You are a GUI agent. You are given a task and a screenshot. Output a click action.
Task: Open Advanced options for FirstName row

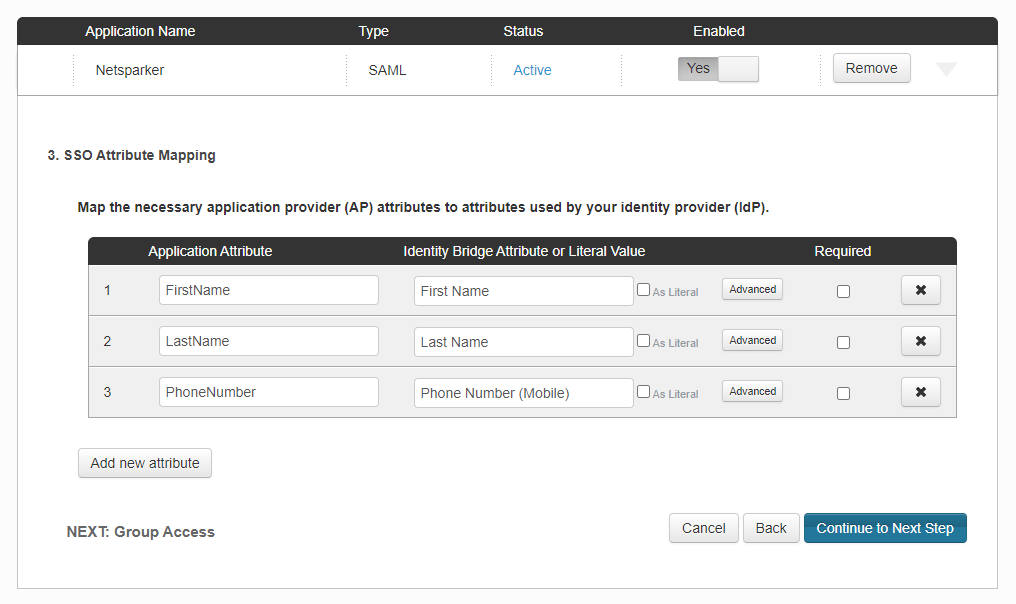tap(752, 289)
